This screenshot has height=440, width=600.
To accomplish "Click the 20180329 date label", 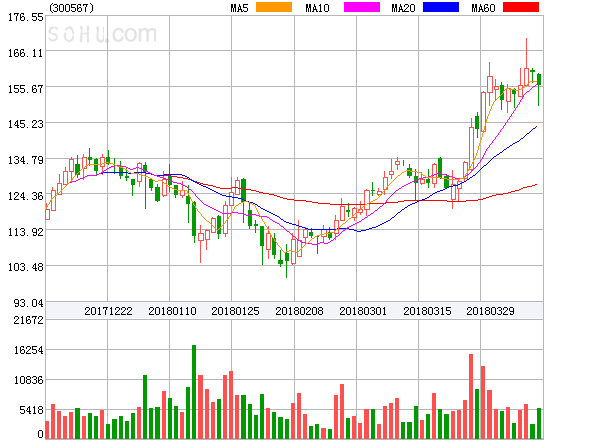I will tap(490, 311).
